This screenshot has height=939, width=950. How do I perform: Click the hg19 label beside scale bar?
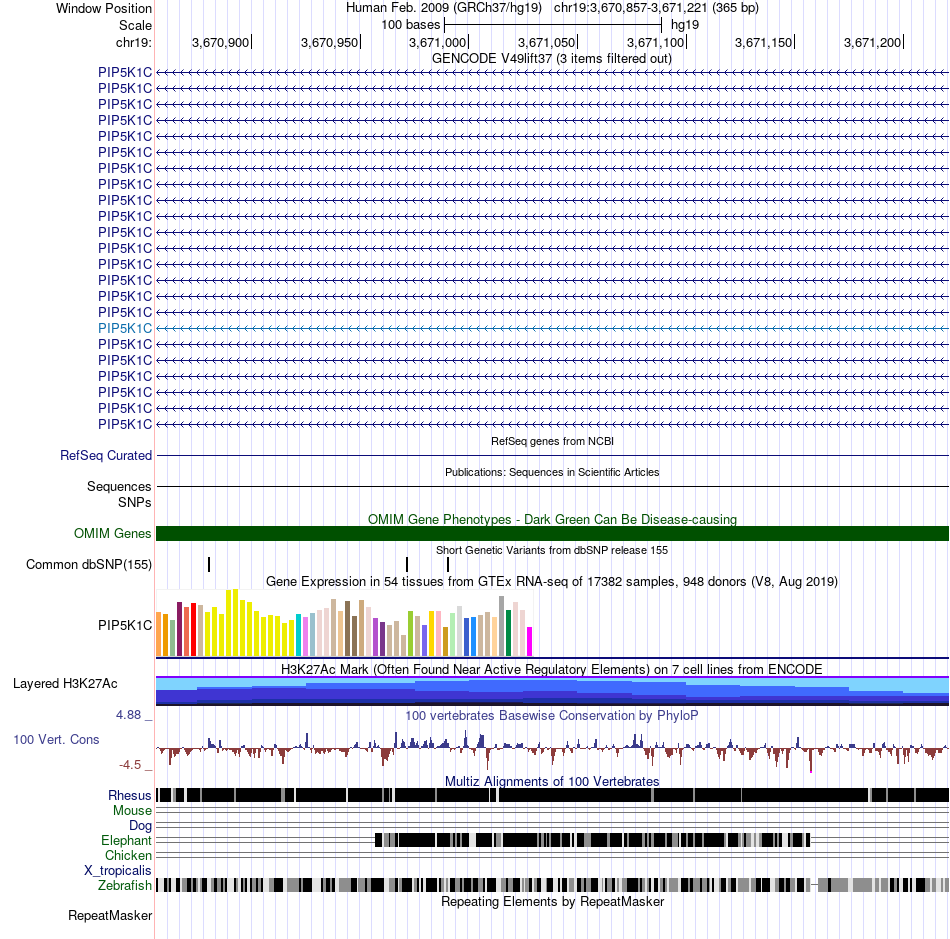[x=685, y=25]
